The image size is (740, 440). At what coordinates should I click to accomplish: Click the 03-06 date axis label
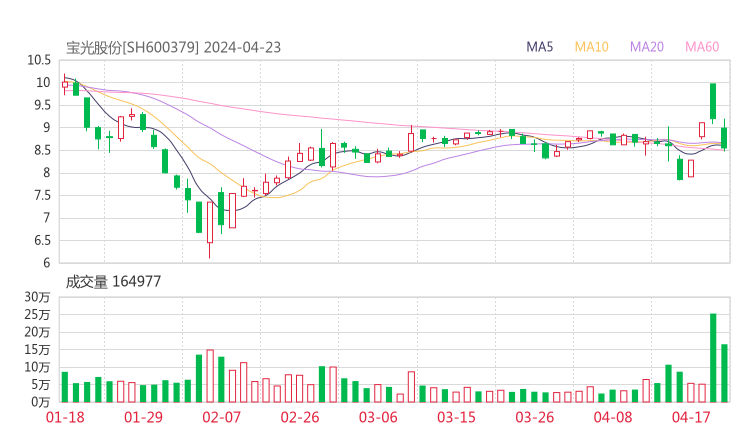[x=378, y=417]
